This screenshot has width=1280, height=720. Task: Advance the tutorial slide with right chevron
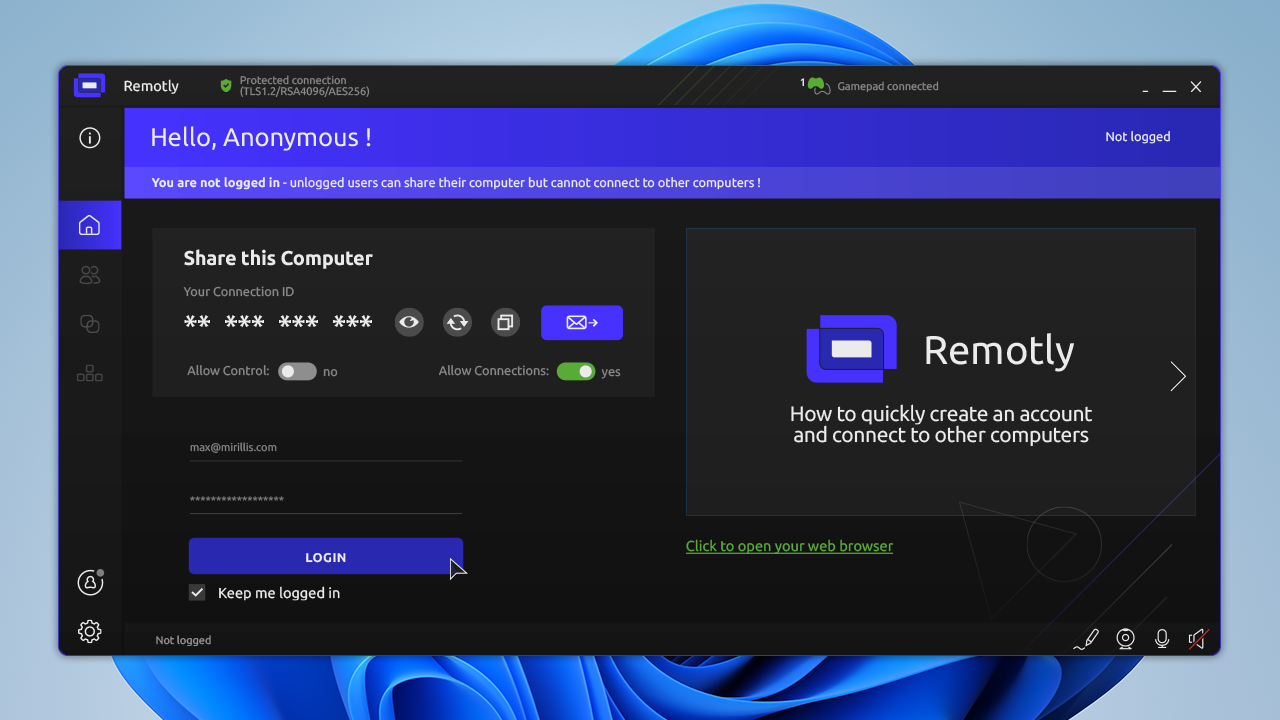pyautogui.click(x=1178, y=376)
